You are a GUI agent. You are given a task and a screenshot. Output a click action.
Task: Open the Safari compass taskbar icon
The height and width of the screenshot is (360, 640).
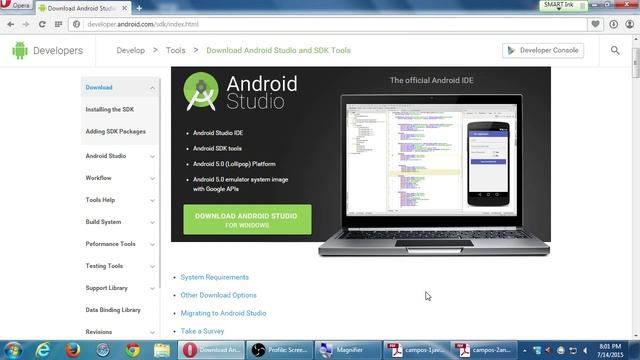pyautogui.click(x=103, y=350)
